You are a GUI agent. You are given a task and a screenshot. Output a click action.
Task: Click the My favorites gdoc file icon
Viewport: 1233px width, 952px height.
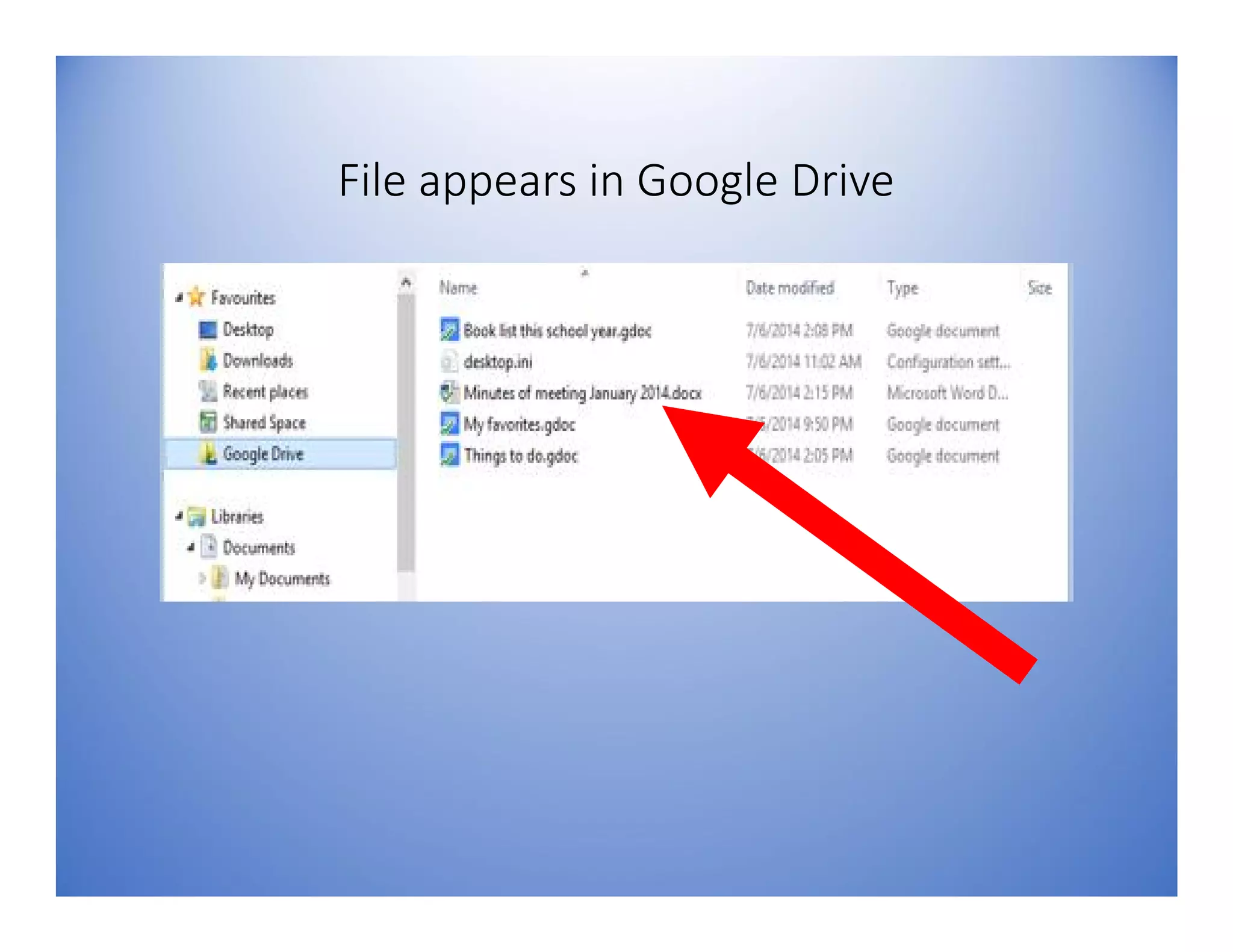click(449, 424)
